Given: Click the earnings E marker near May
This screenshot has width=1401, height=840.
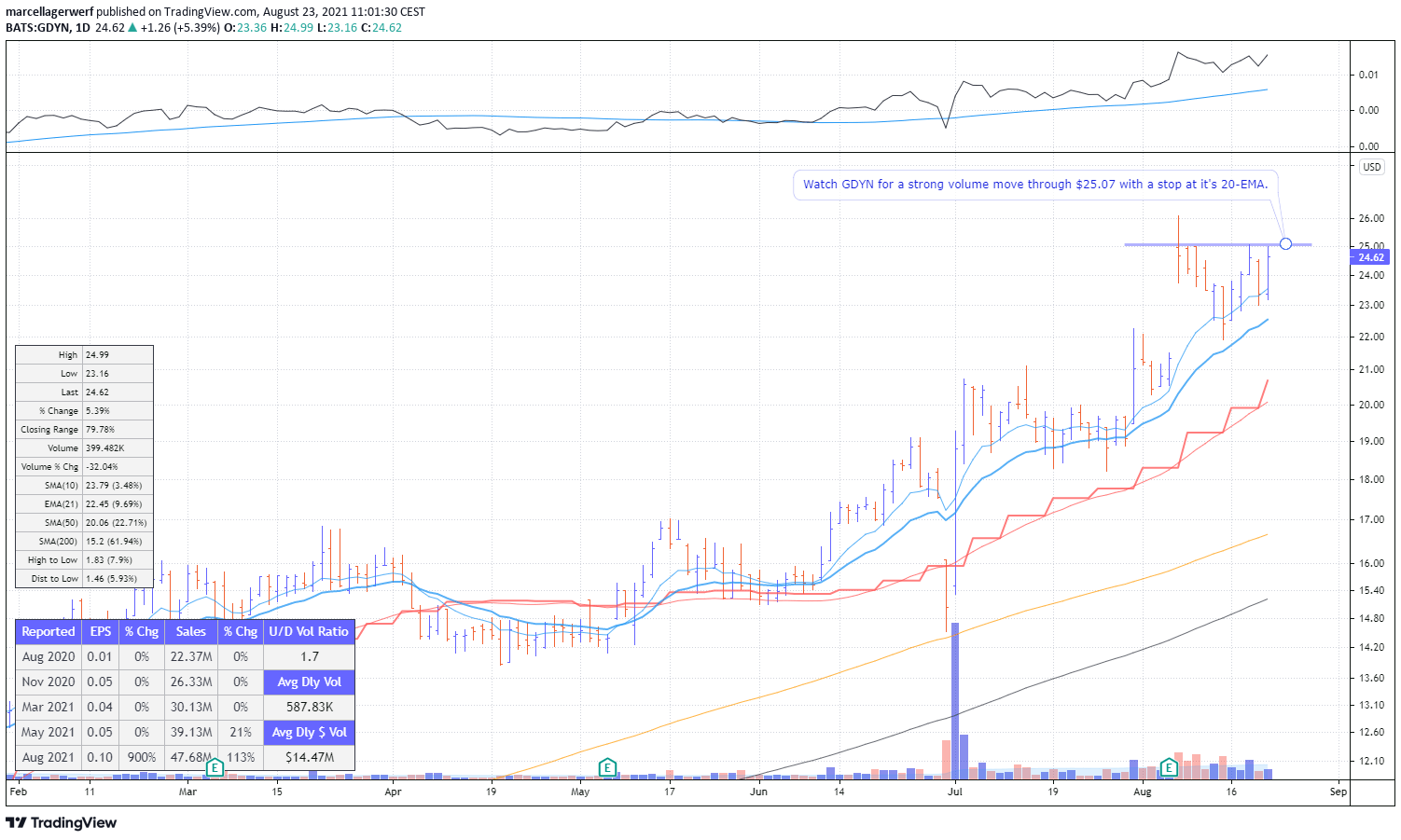Looking at the screenshot, I should [607, 768].
